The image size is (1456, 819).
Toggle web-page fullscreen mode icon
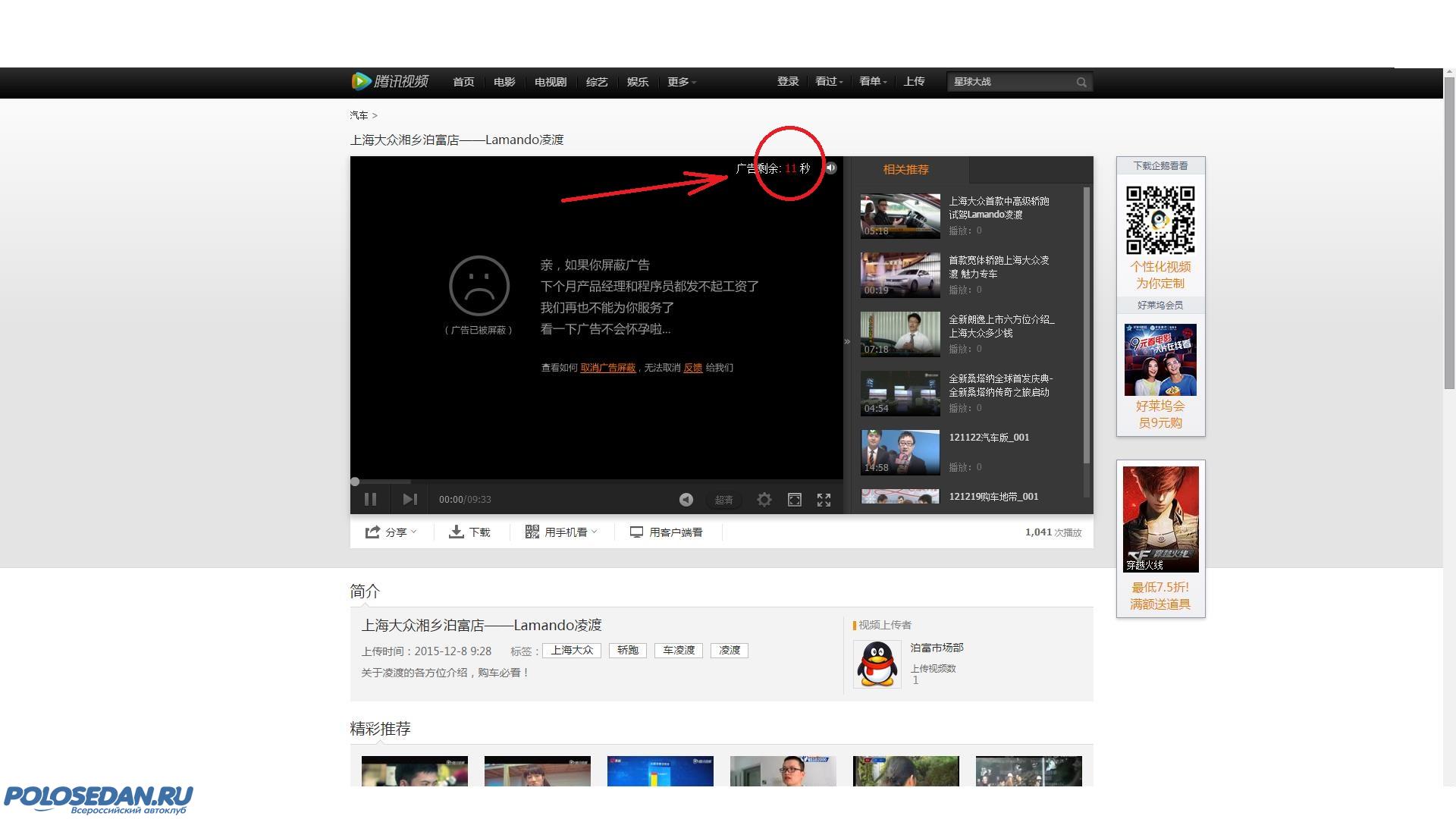794,499
